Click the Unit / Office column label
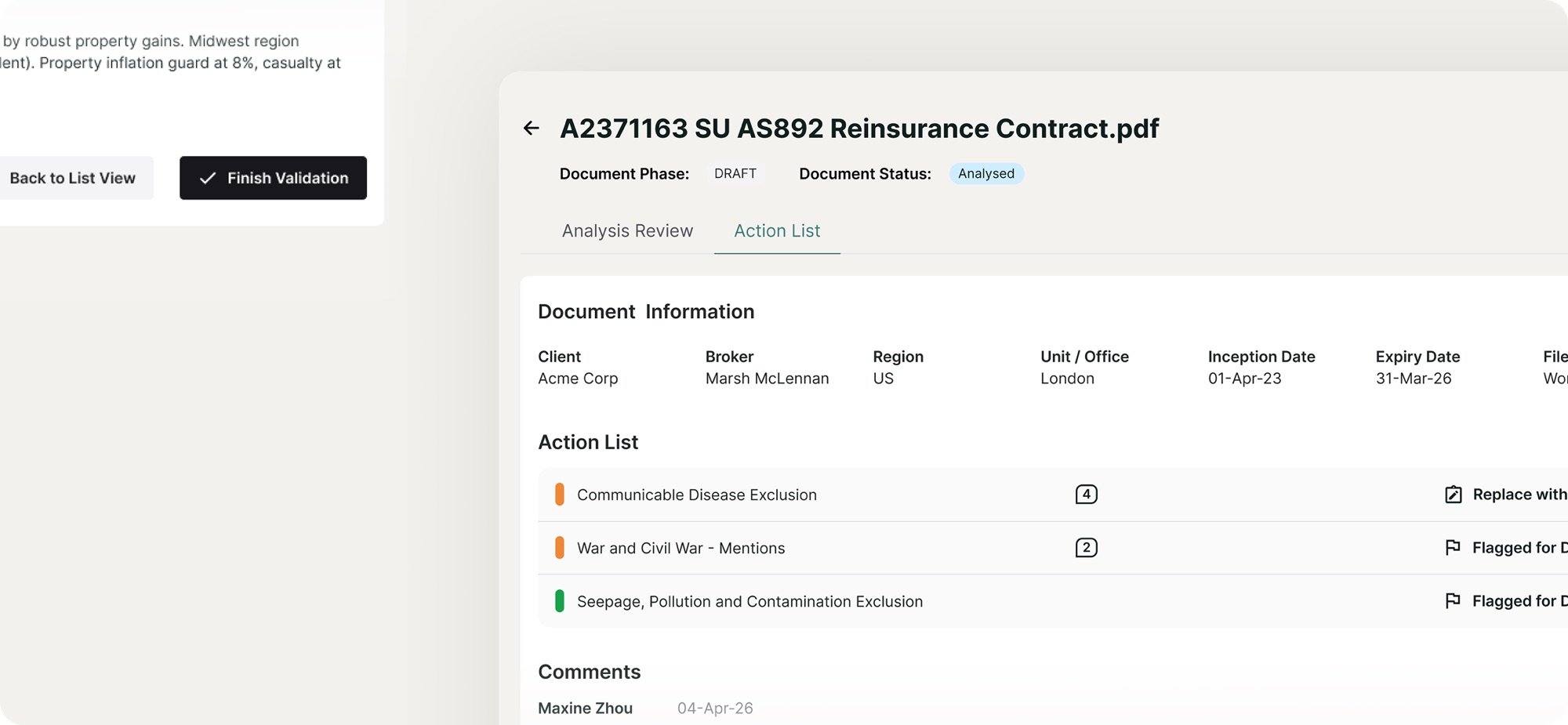 pyautogui.click(x=1084, y=357)
